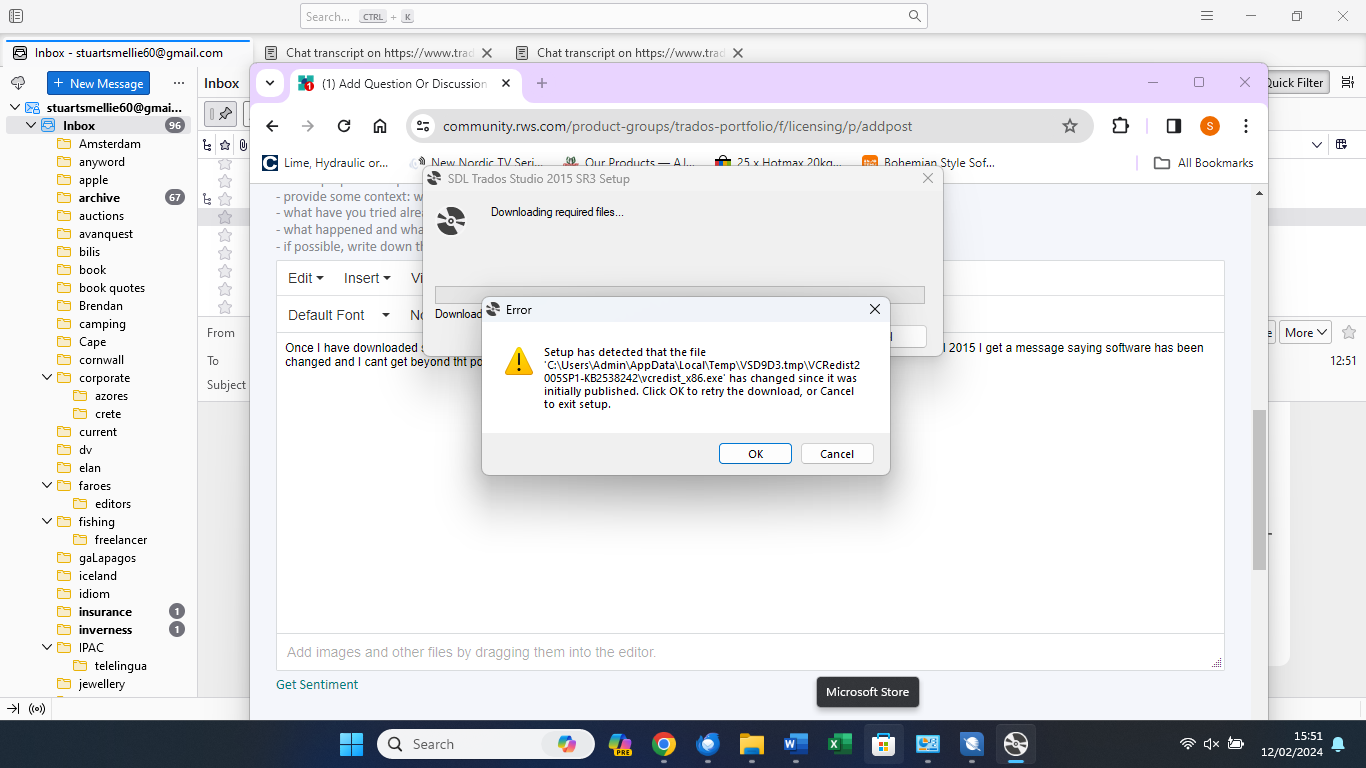Screen dimensions: 1366x768
Task: Click Get Sentiment link
Action: point(317,685)
